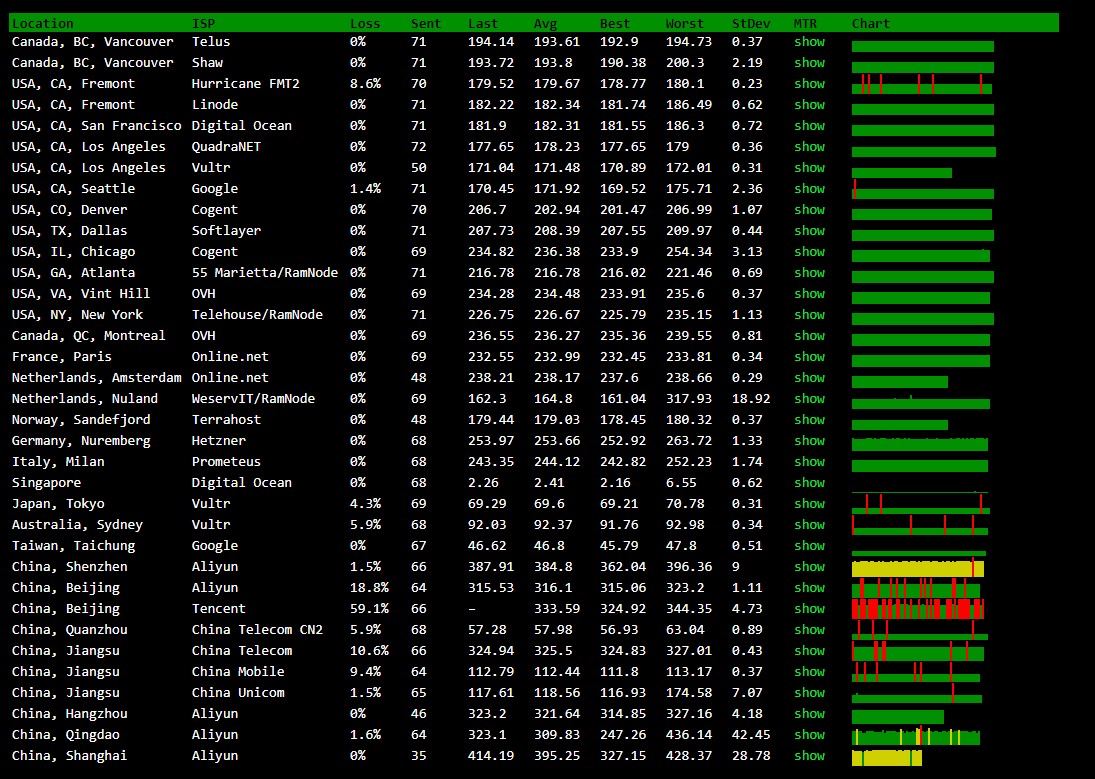Click the Best column header
The width and height of the screenshot is (1095, 779).
(x=615, y=23)
